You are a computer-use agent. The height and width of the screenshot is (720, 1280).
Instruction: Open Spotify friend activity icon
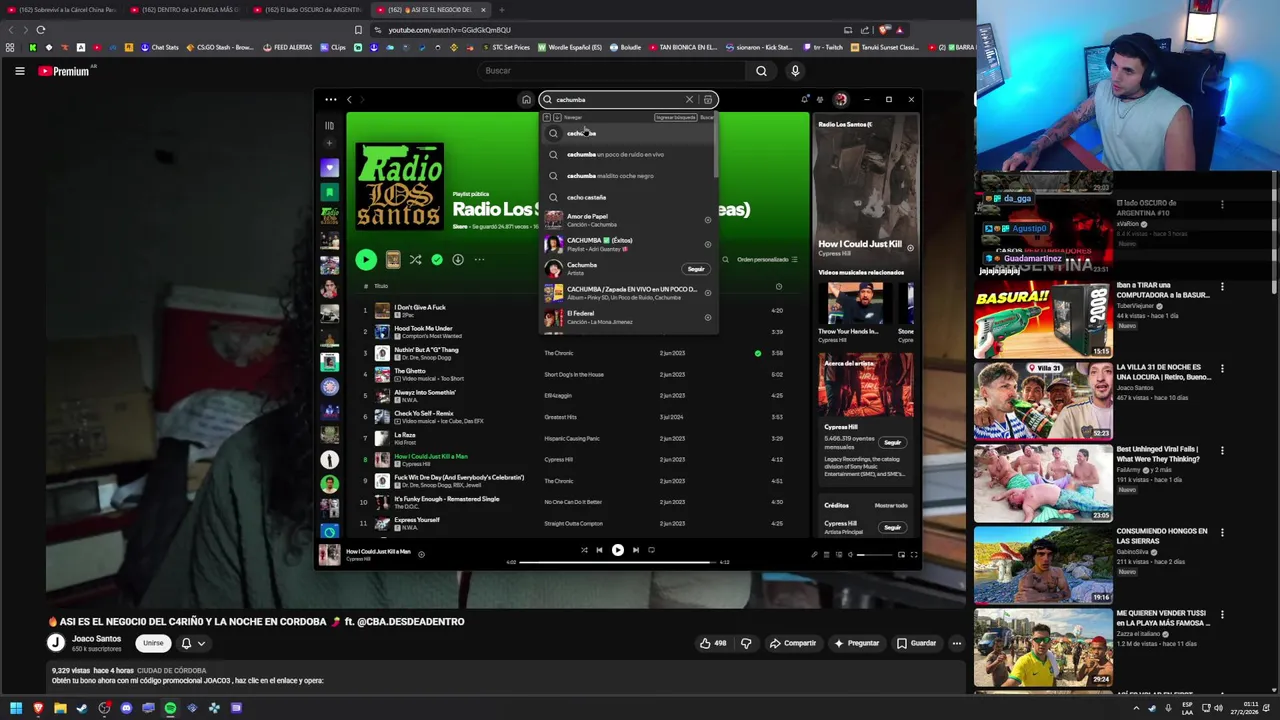[x=820, y=99]
